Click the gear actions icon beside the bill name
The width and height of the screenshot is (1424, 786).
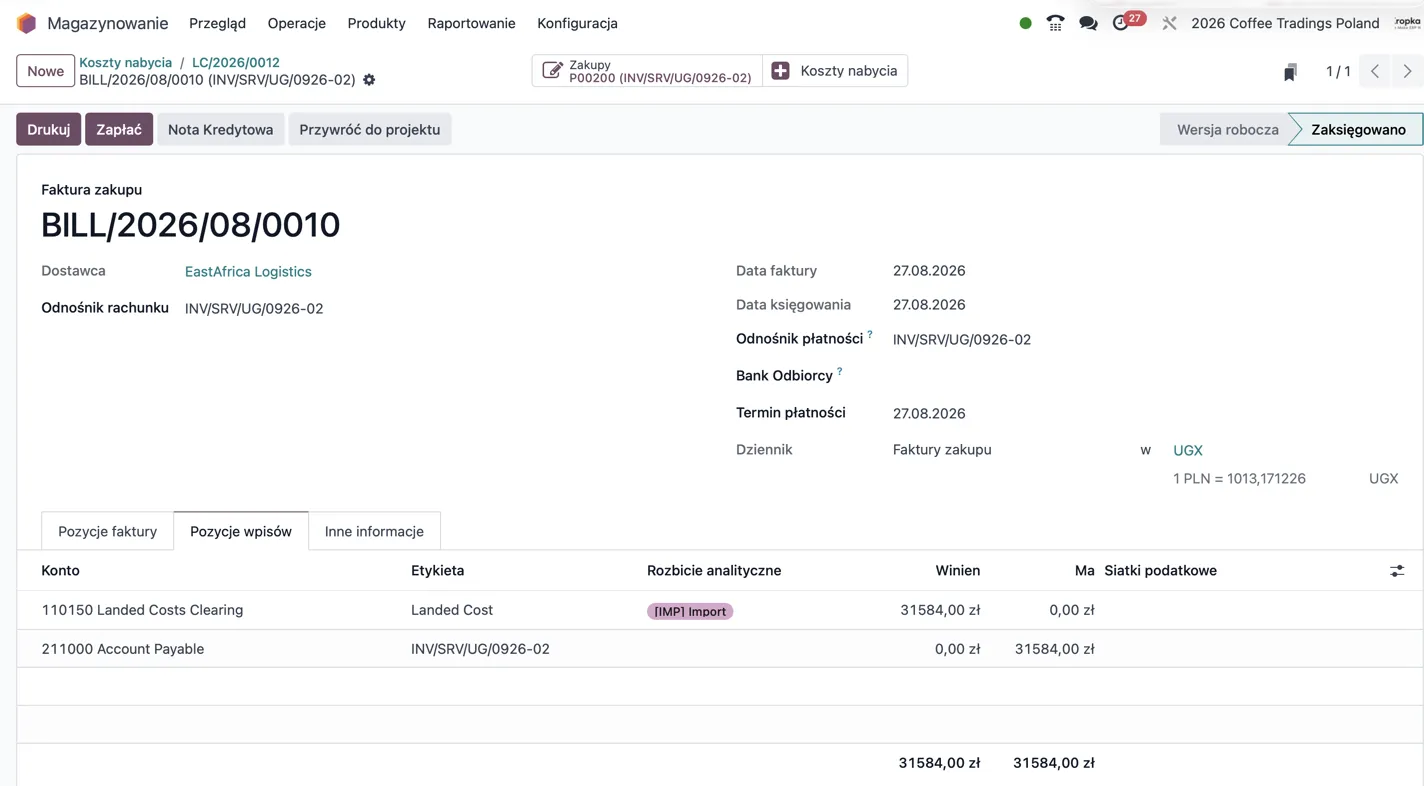(x=369, y=80)
